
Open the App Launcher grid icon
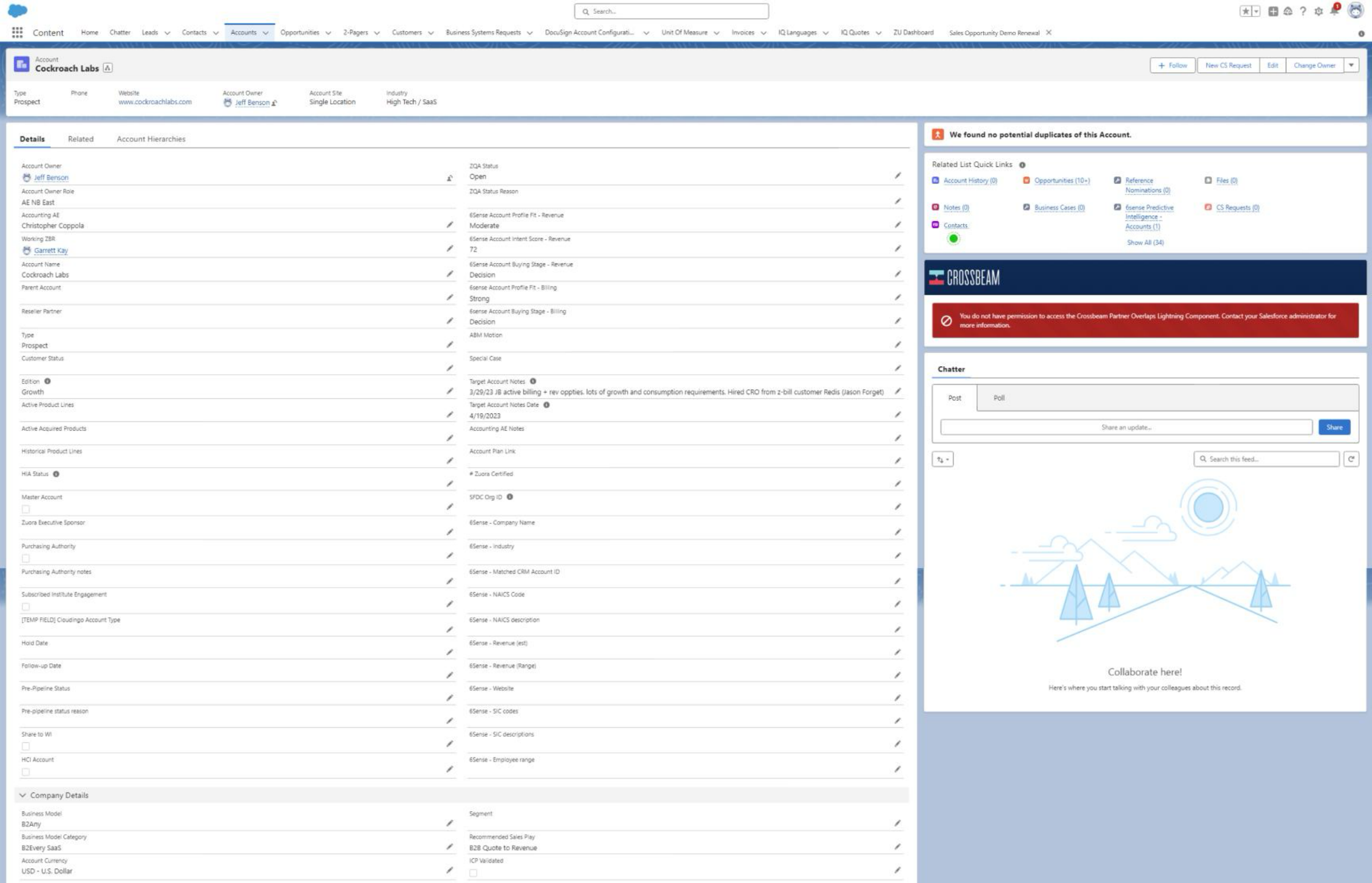click(x=17, y=33)
